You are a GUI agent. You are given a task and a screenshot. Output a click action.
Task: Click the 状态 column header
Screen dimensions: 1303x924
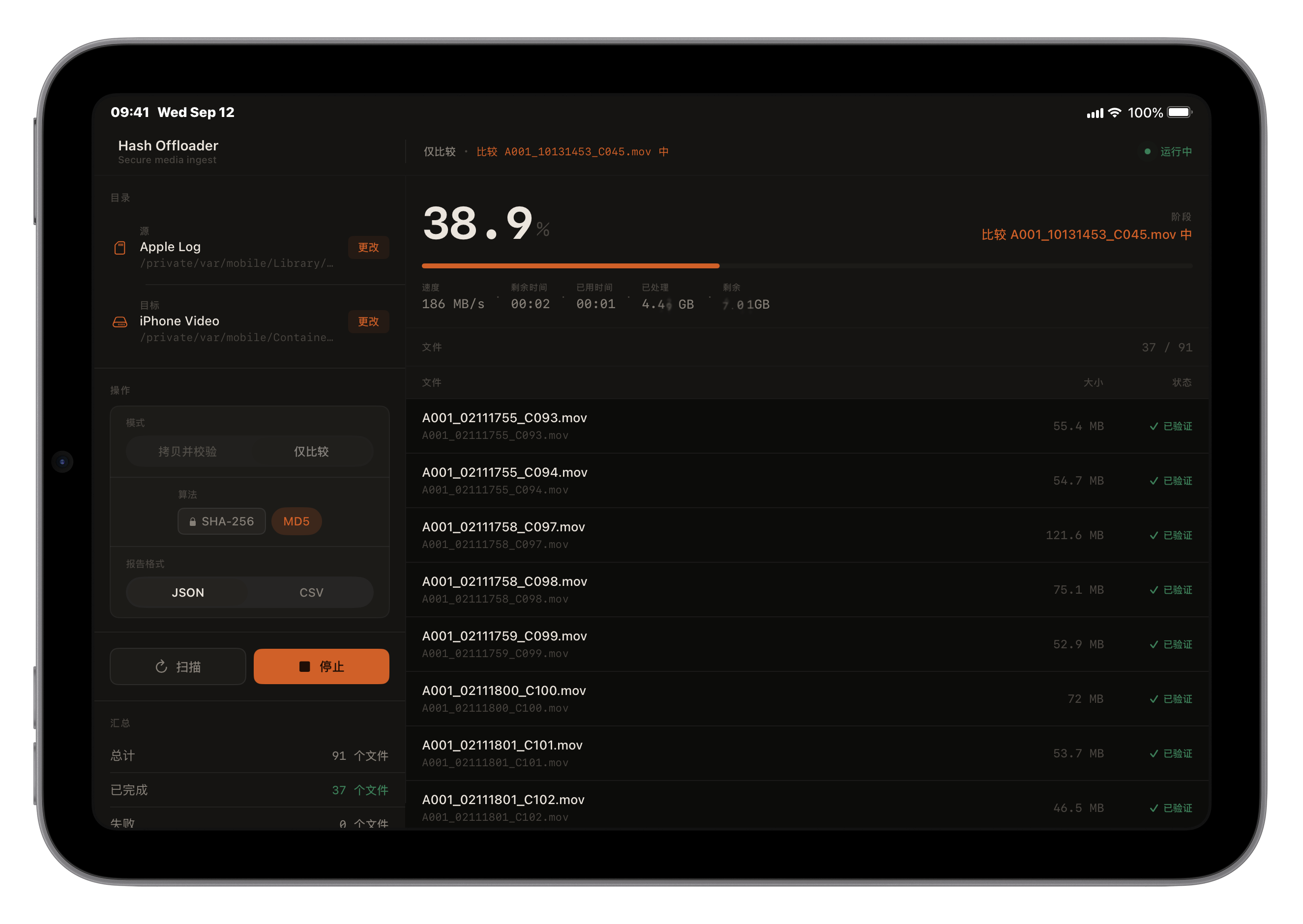click(x=1182, y=383)
